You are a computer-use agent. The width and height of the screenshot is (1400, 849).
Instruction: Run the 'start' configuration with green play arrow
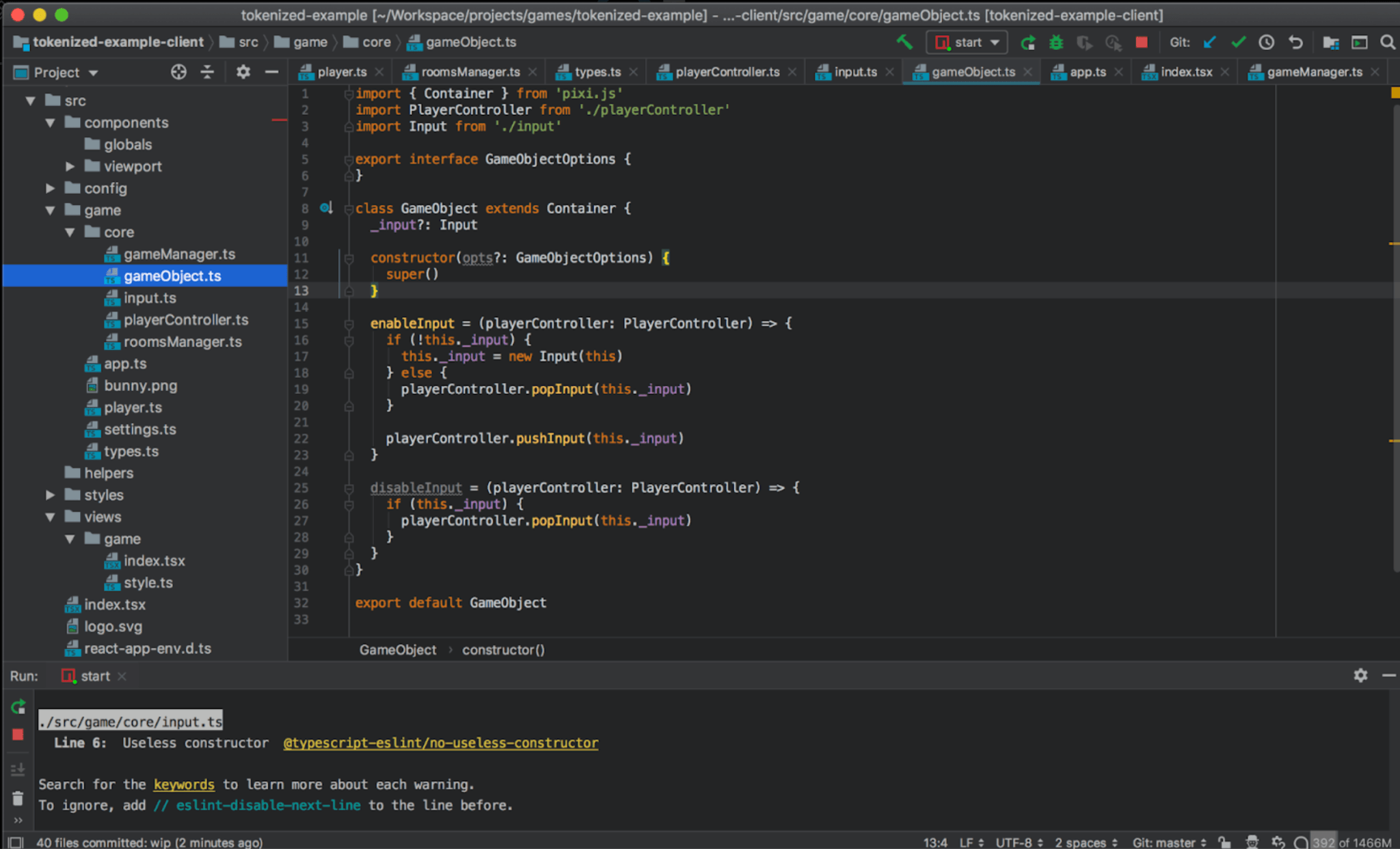pos(1028,42)
